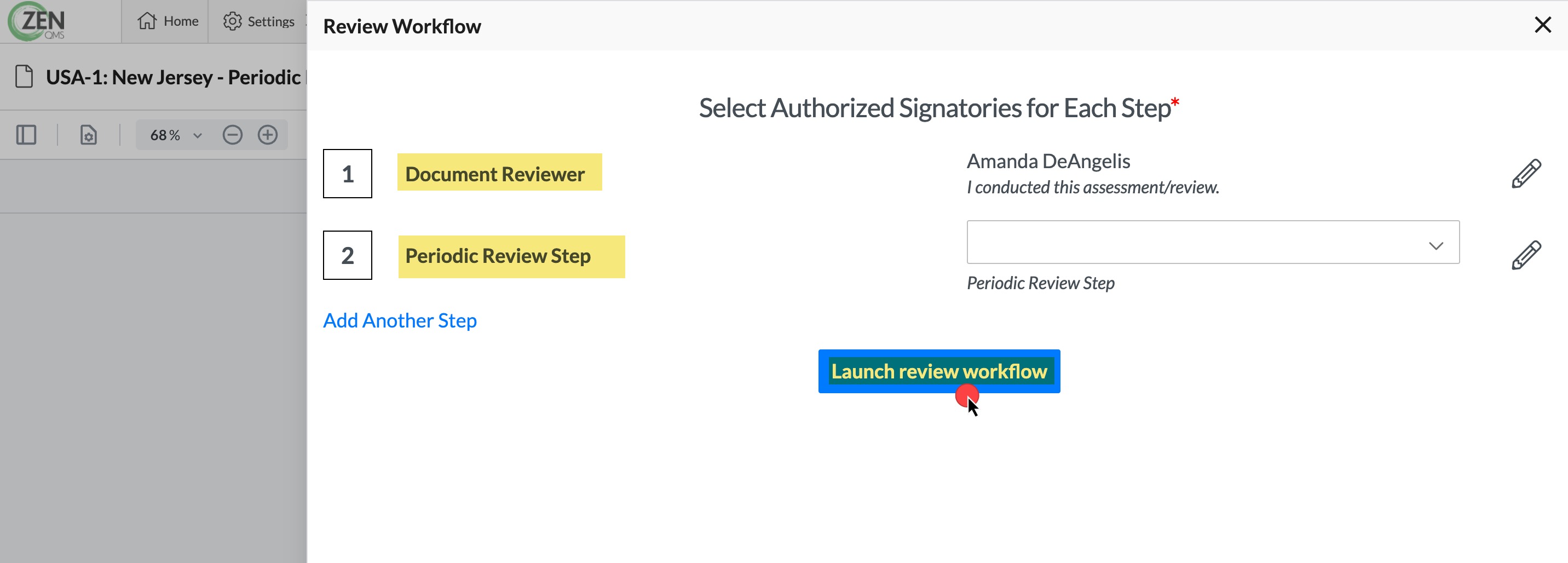This screenshot has height=563, width=1568.
Task: Open the Settings menu item
Action: [259, 21]
